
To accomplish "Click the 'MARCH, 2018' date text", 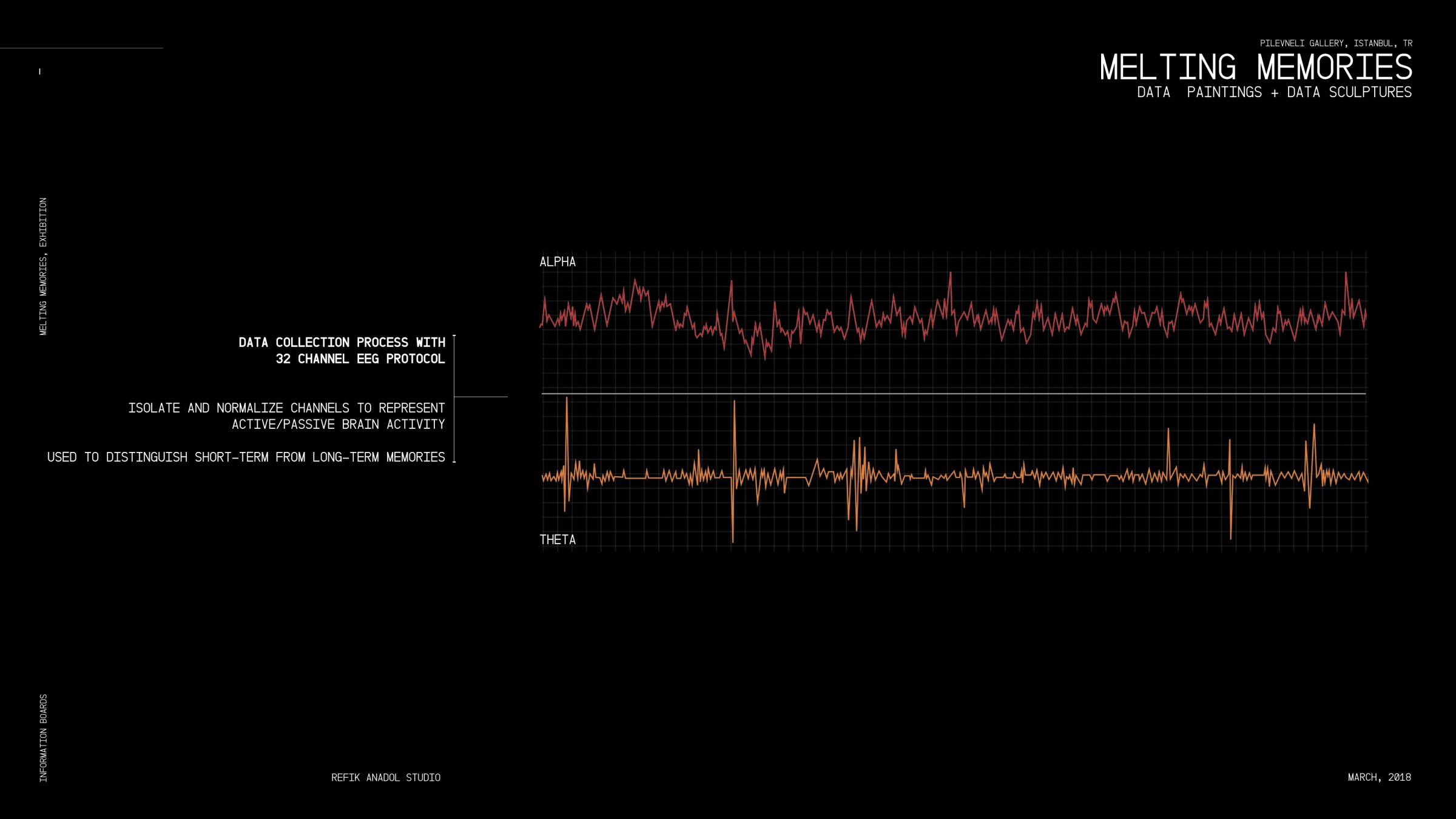I will [1380, 777].
